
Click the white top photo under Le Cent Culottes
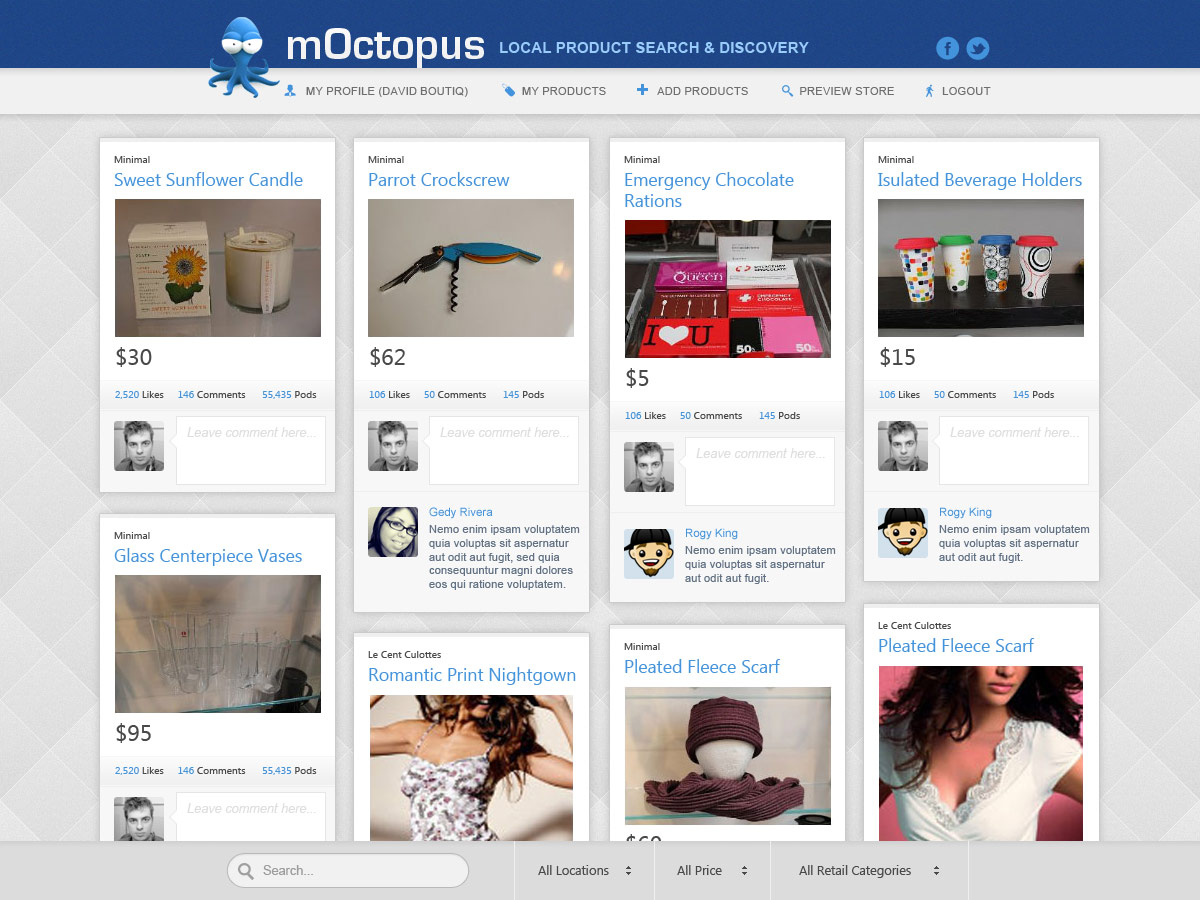point(981,754)
